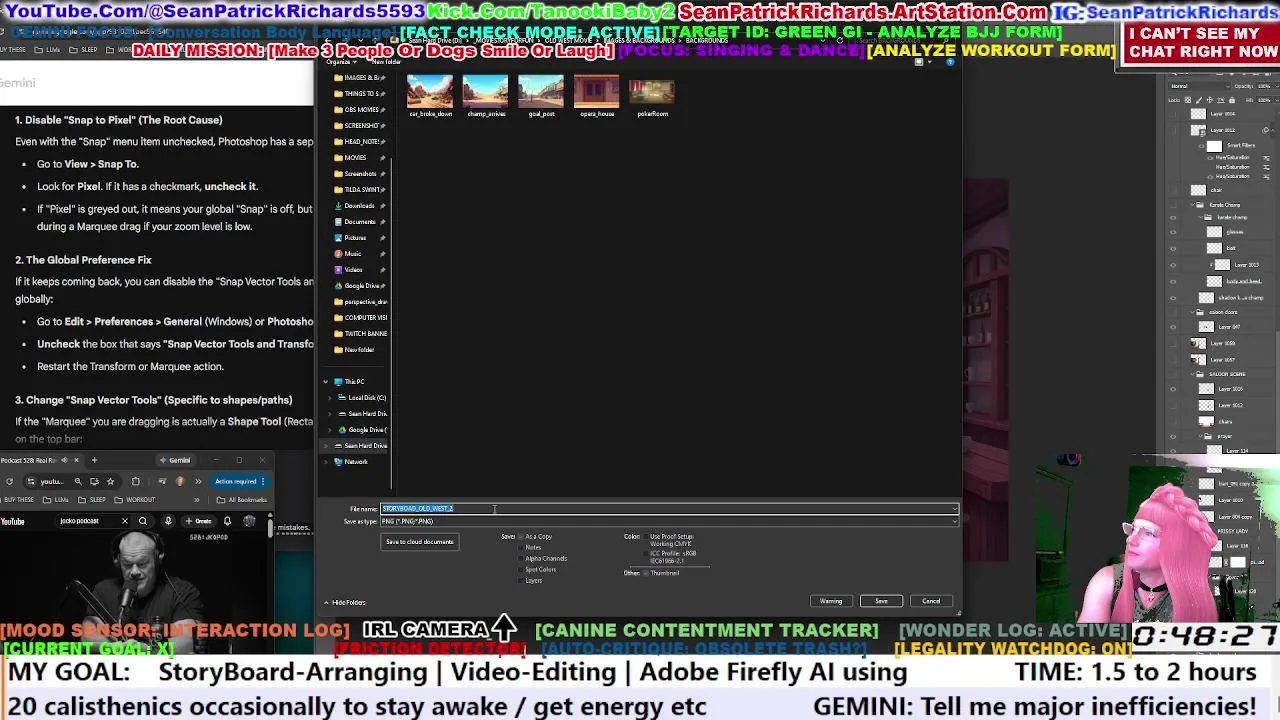This screenshot has width=1280, height=720.
Task: Open the OBS MOVIES folder in sidebar
Action: click(360, 109)
